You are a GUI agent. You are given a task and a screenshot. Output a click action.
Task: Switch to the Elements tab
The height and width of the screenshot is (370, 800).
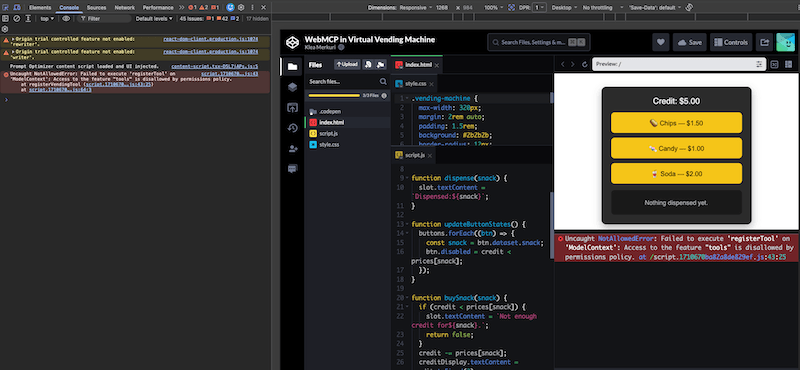(40, 8)
